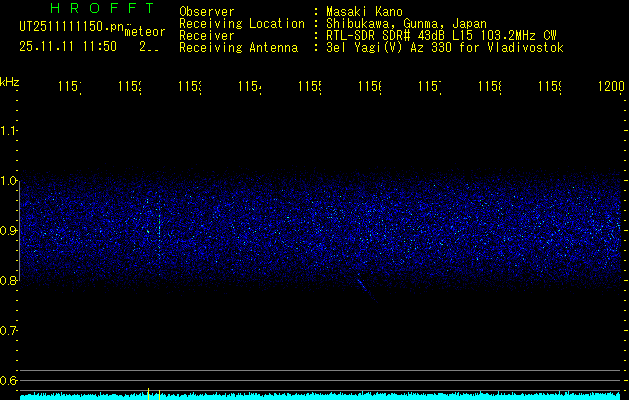The height and width of the screenshot is (400, 629).
Task: Click the first time marker on the time axis
Action: [68, 88]
